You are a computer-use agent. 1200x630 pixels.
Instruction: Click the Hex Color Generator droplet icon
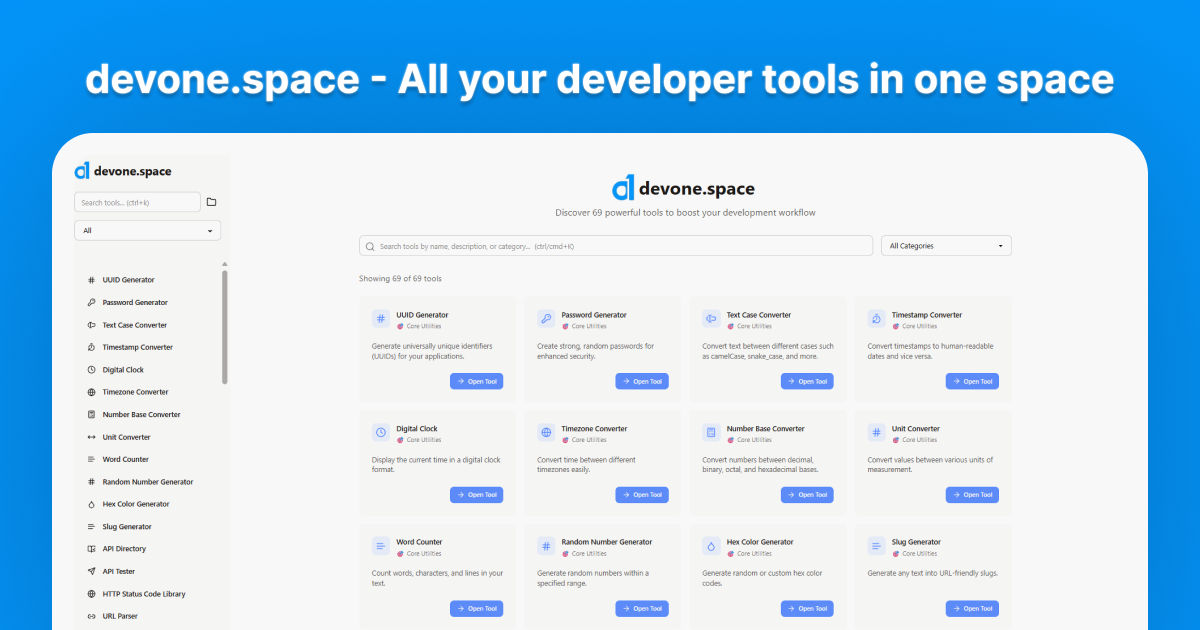click(710, 545)
